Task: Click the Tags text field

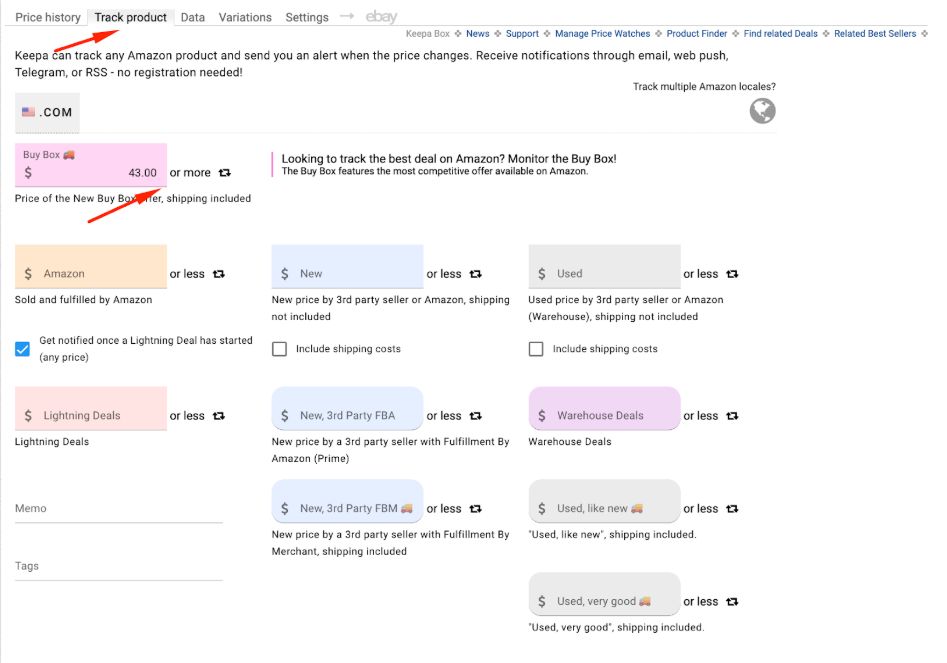Action: click(x=119, y=567)
